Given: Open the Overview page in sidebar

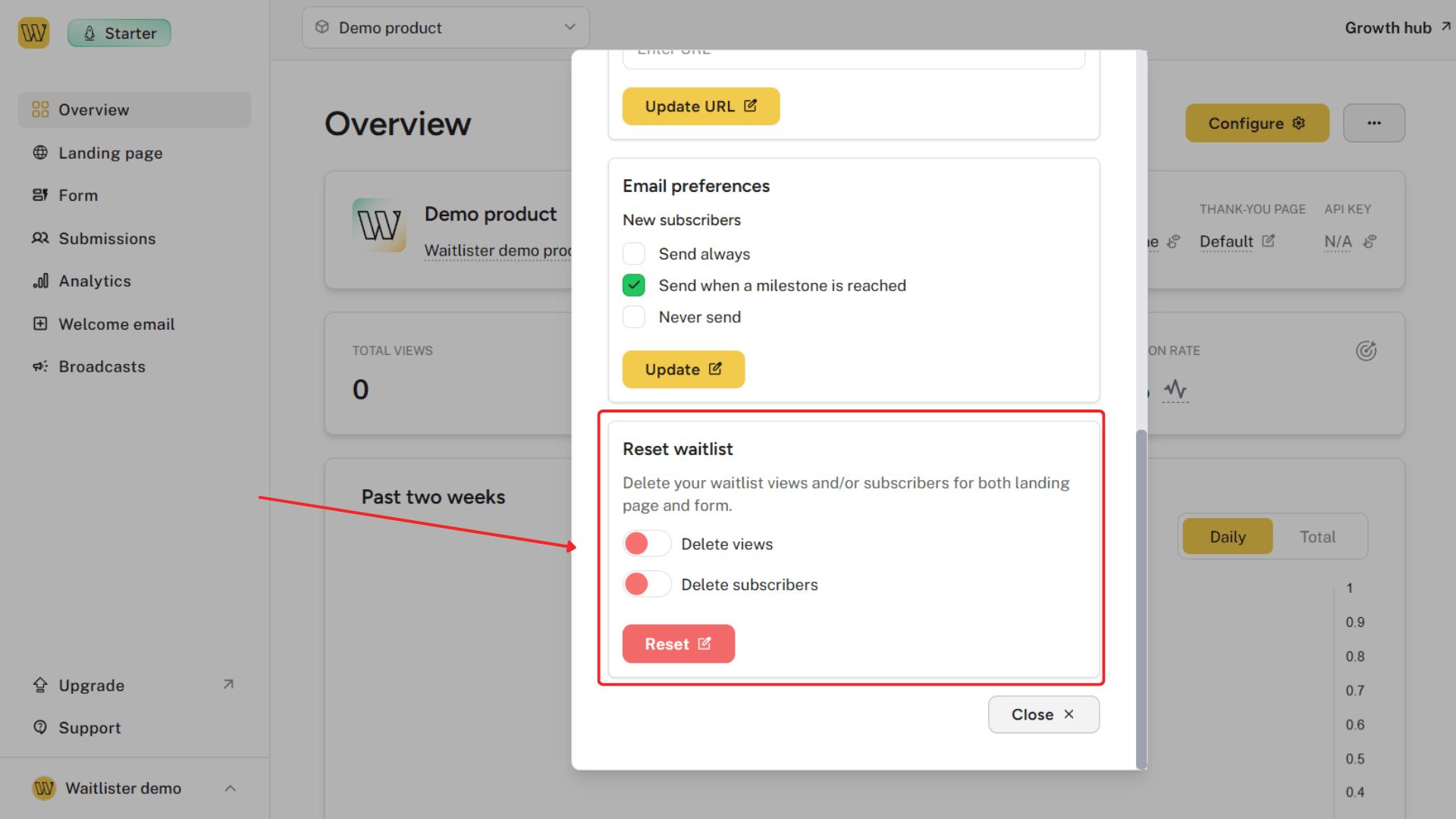Looking at the screenshot, I should click(x=134, y=110).
